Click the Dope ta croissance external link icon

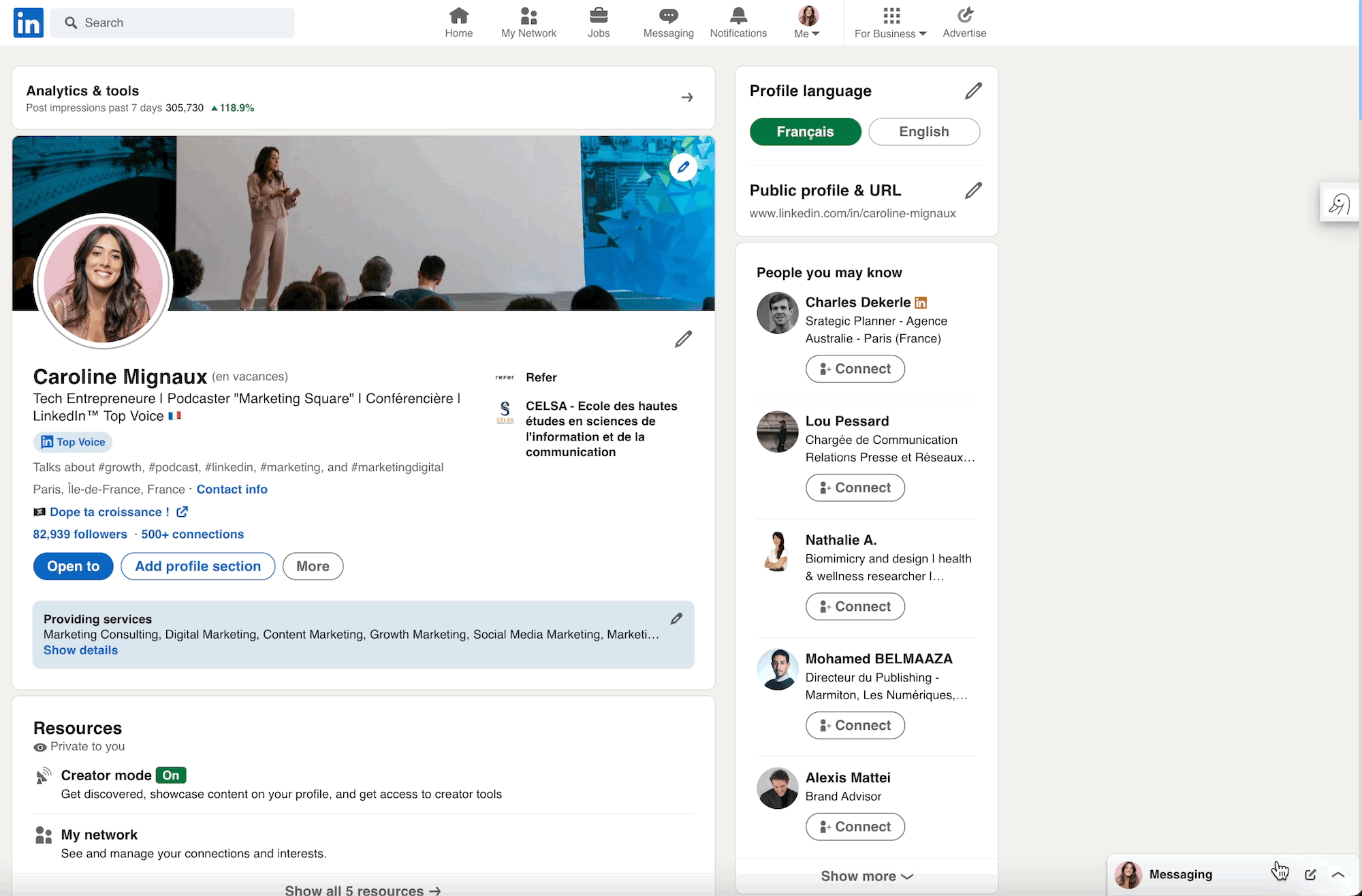pos(182,512)
